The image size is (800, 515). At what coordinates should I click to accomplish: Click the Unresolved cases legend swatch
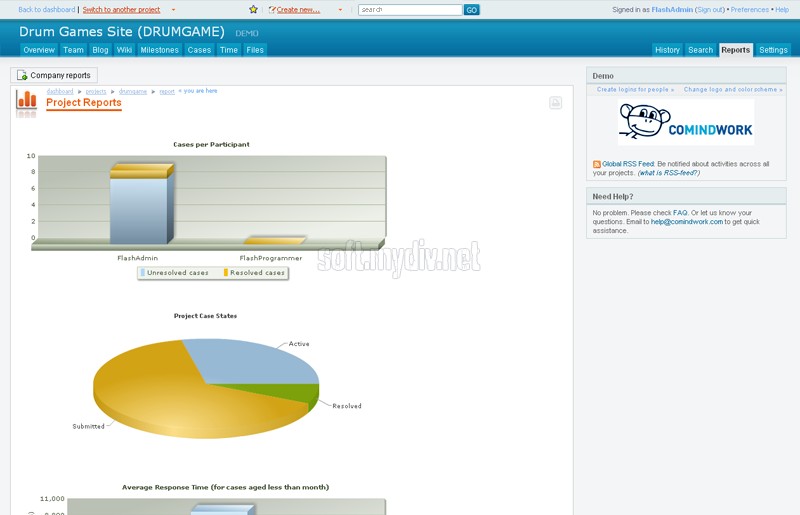143,273
